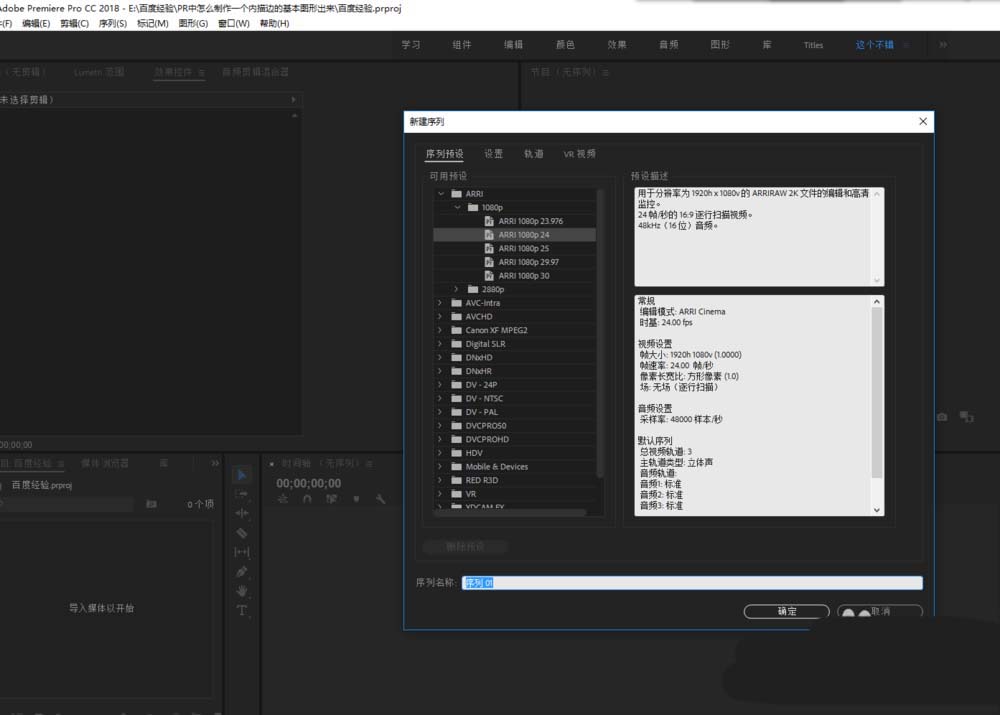Open the 图形(G) menu
This screenshot has width=1000, height=715.
pos(193,24)
